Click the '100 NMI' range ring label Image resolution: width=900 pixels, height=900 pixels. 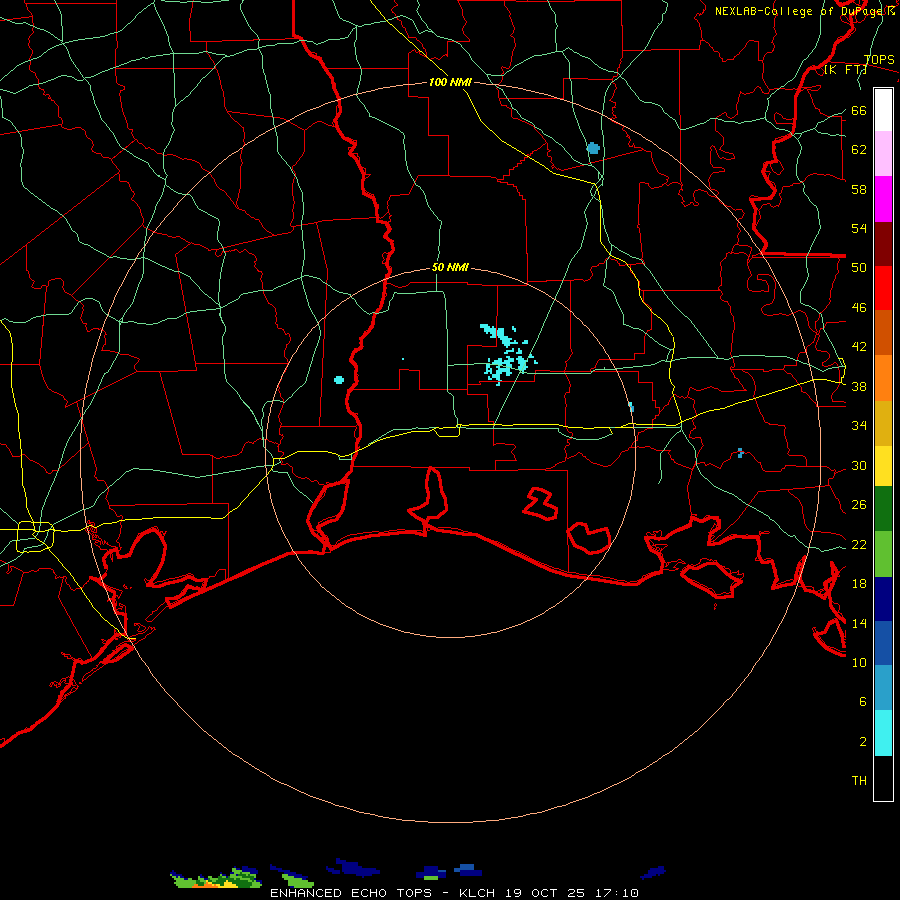click(x=450, y=83)
